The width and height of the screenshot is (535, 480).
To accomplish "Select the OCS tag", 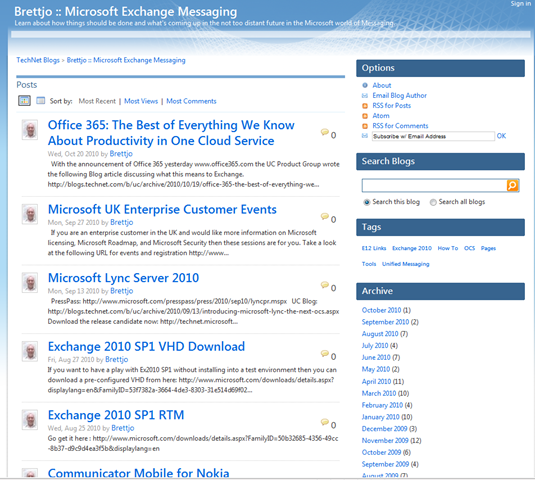I will click(469, 248).
